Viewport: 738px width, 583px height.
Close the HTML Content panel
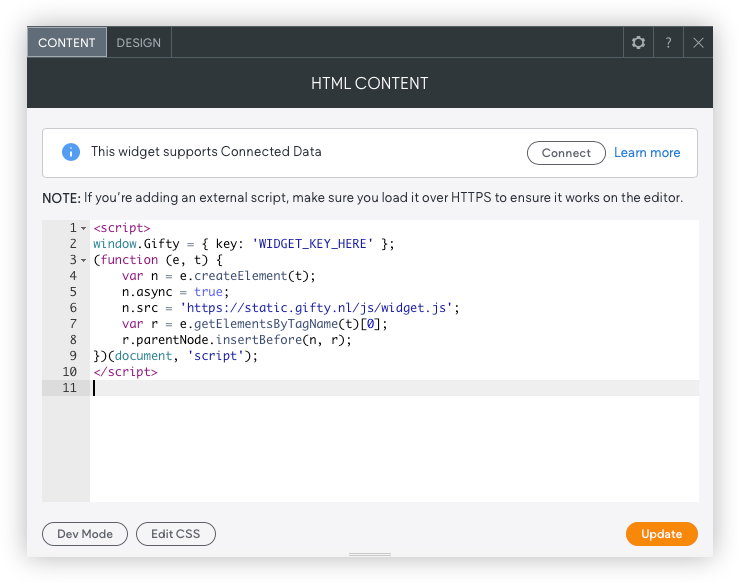698,42
